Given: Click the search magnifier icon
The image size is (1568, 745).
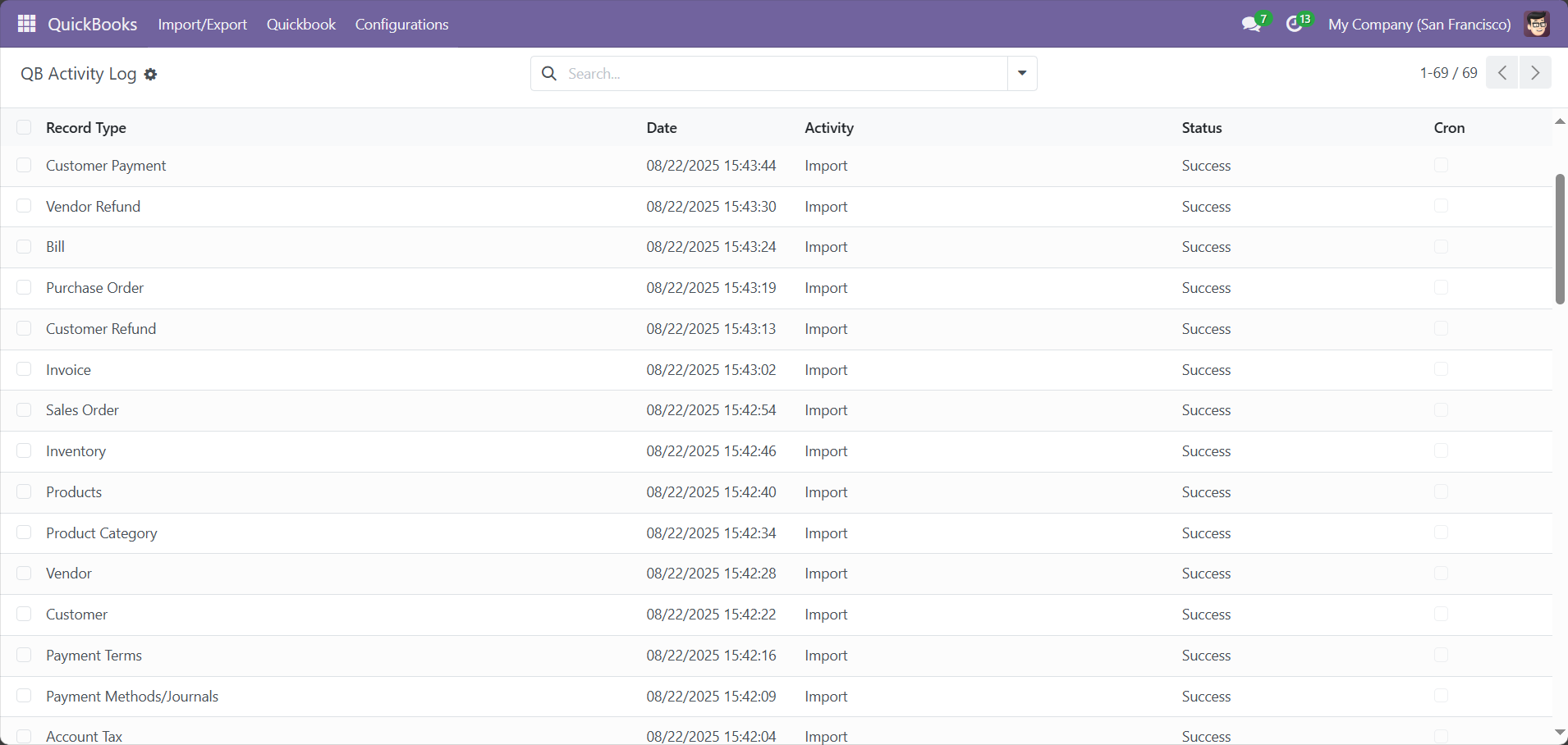Looking at the screenshot, I should tap(548, 73).
